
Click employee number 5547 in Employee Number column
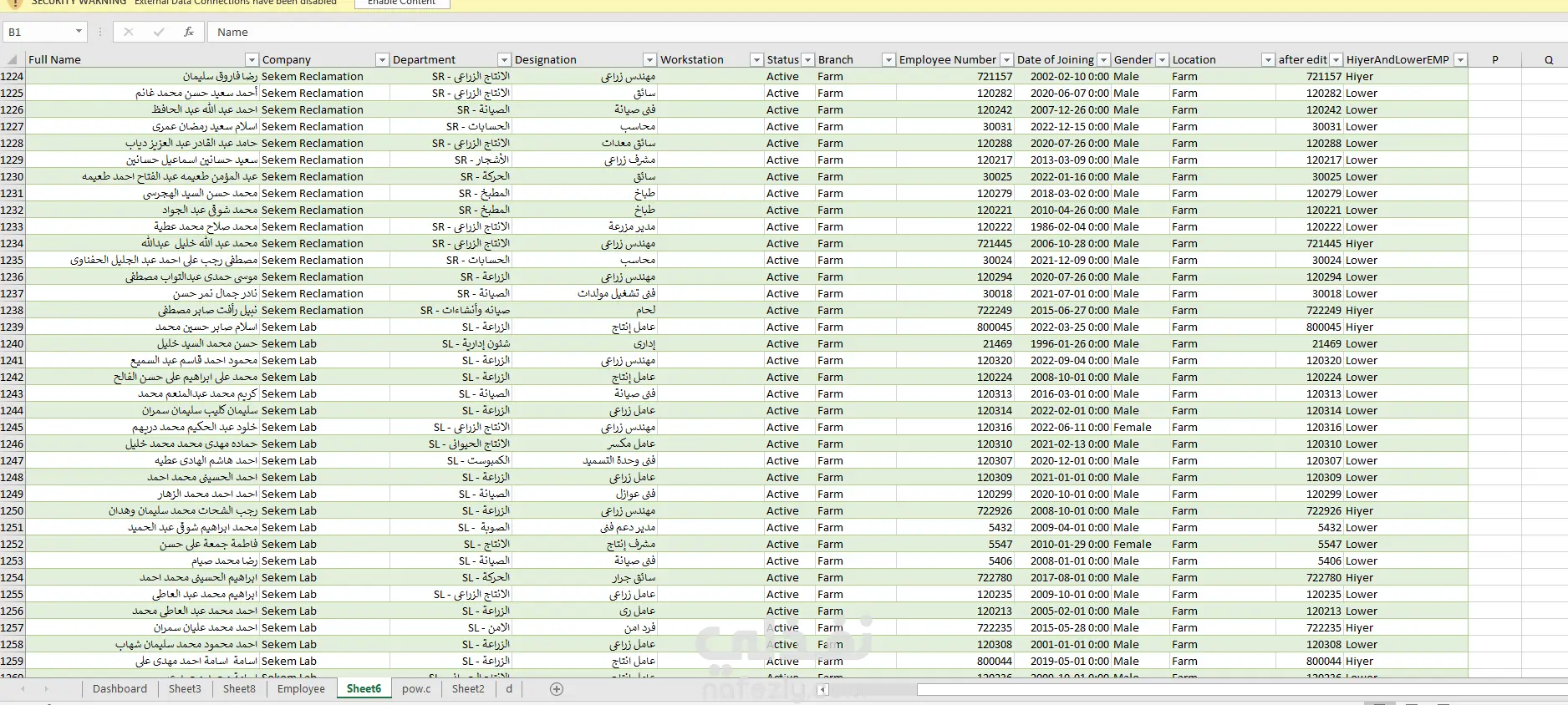pyautogui.click(x=955, y=544)
